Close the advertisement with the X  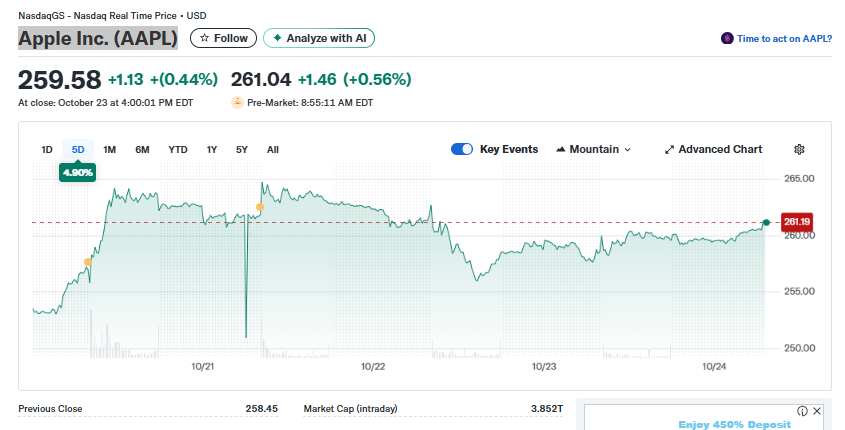(x=817, y=411)
